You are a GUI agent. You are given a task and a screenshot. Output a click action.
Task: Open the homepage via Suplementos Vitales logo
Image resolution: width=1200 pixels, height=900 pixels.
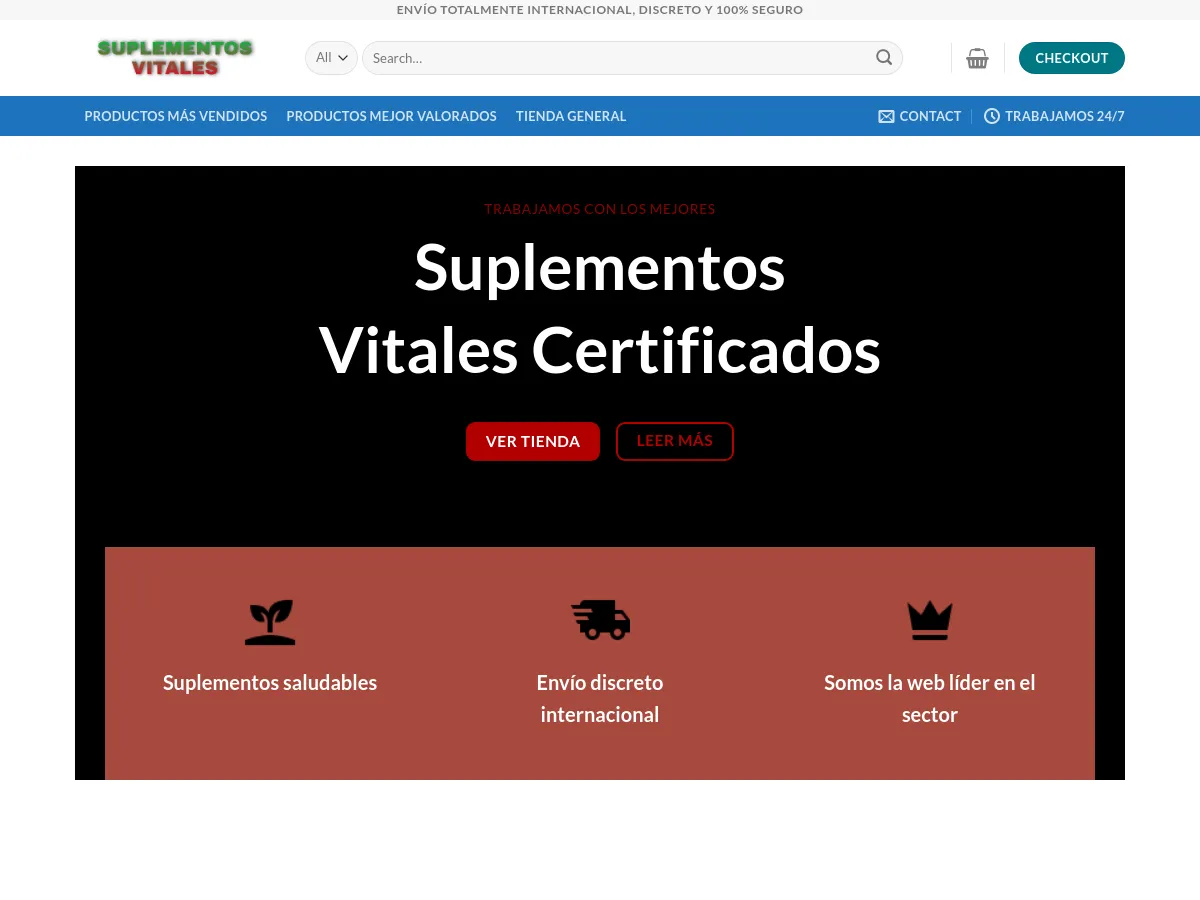175,57
